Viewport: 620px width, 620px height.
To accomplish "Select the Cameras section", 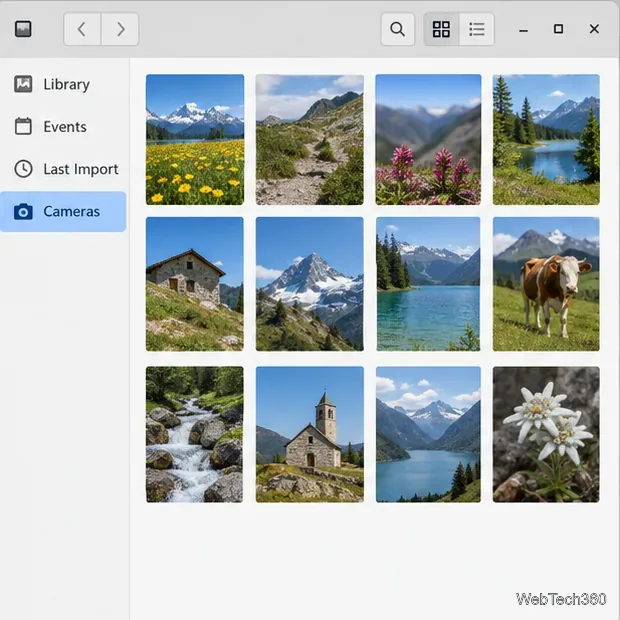I will [x=63, y=212].
